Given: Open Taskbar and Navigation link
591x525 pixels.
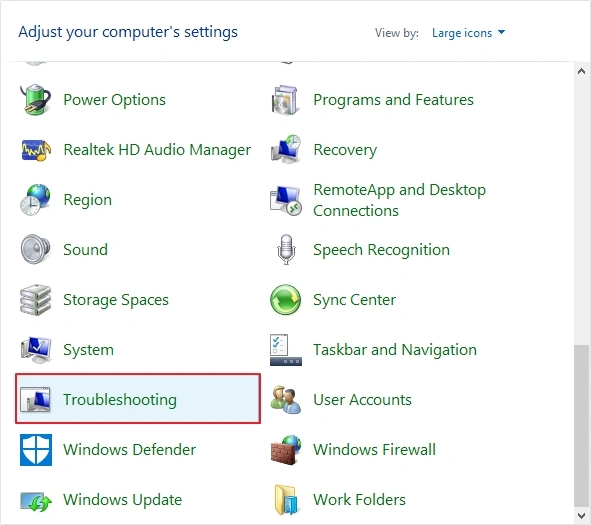Looking at the screenshot, I should point(395,350).
